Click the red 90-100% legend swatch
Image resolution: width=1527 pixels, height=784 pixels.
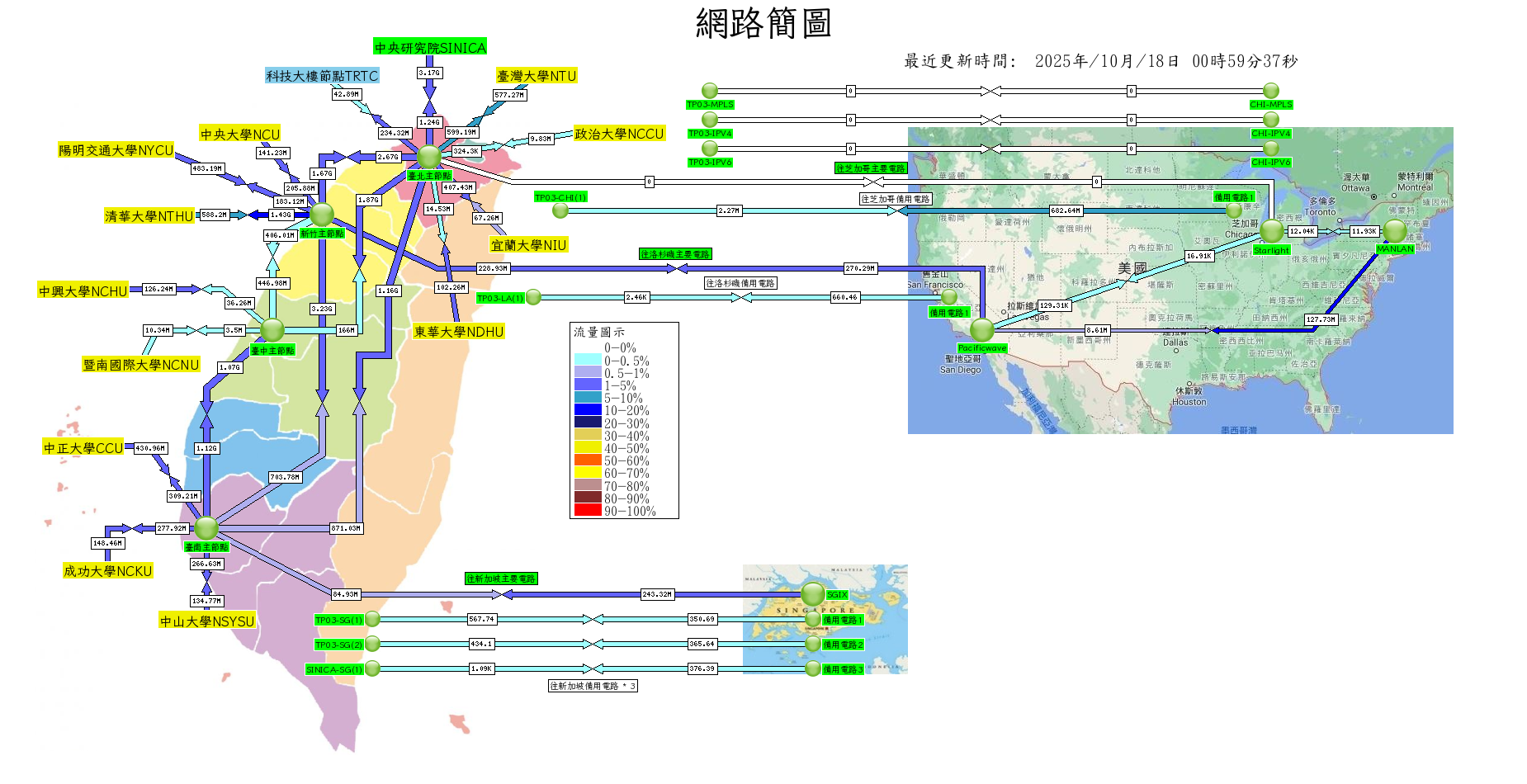pos(588,511)
